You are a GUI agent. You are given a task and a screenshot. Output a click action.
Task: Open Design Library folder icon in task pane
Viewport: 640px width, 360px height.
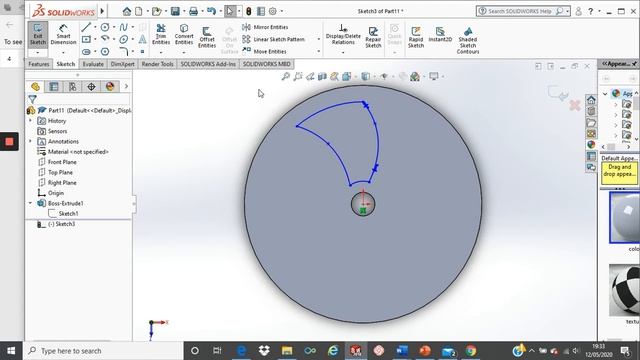591,122
